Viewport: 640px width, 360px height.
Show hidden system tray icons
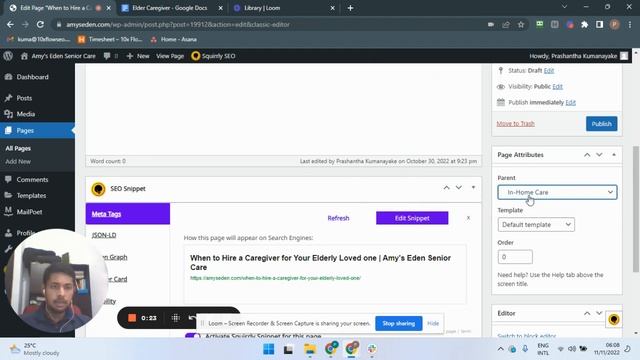500,349
